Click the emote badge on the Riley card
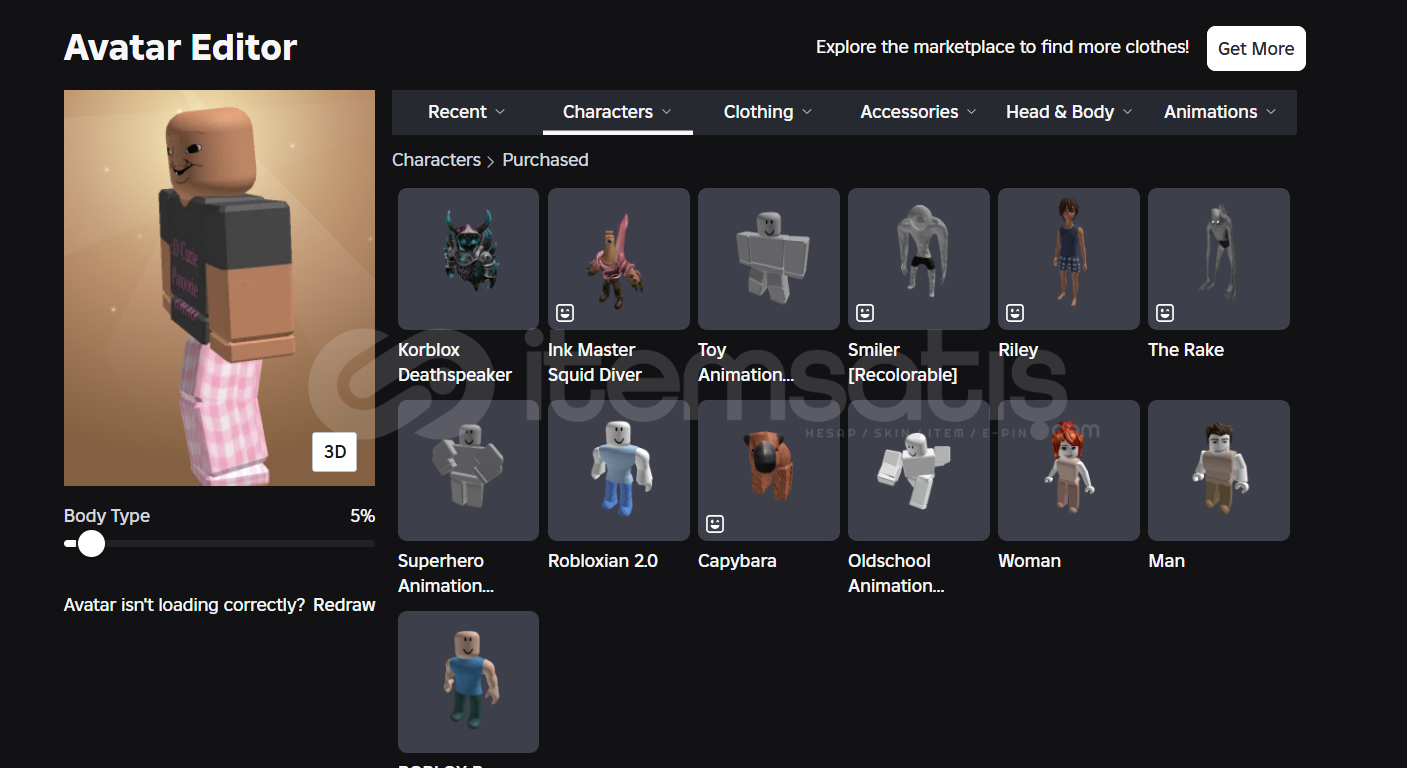 pos(1015,313)
